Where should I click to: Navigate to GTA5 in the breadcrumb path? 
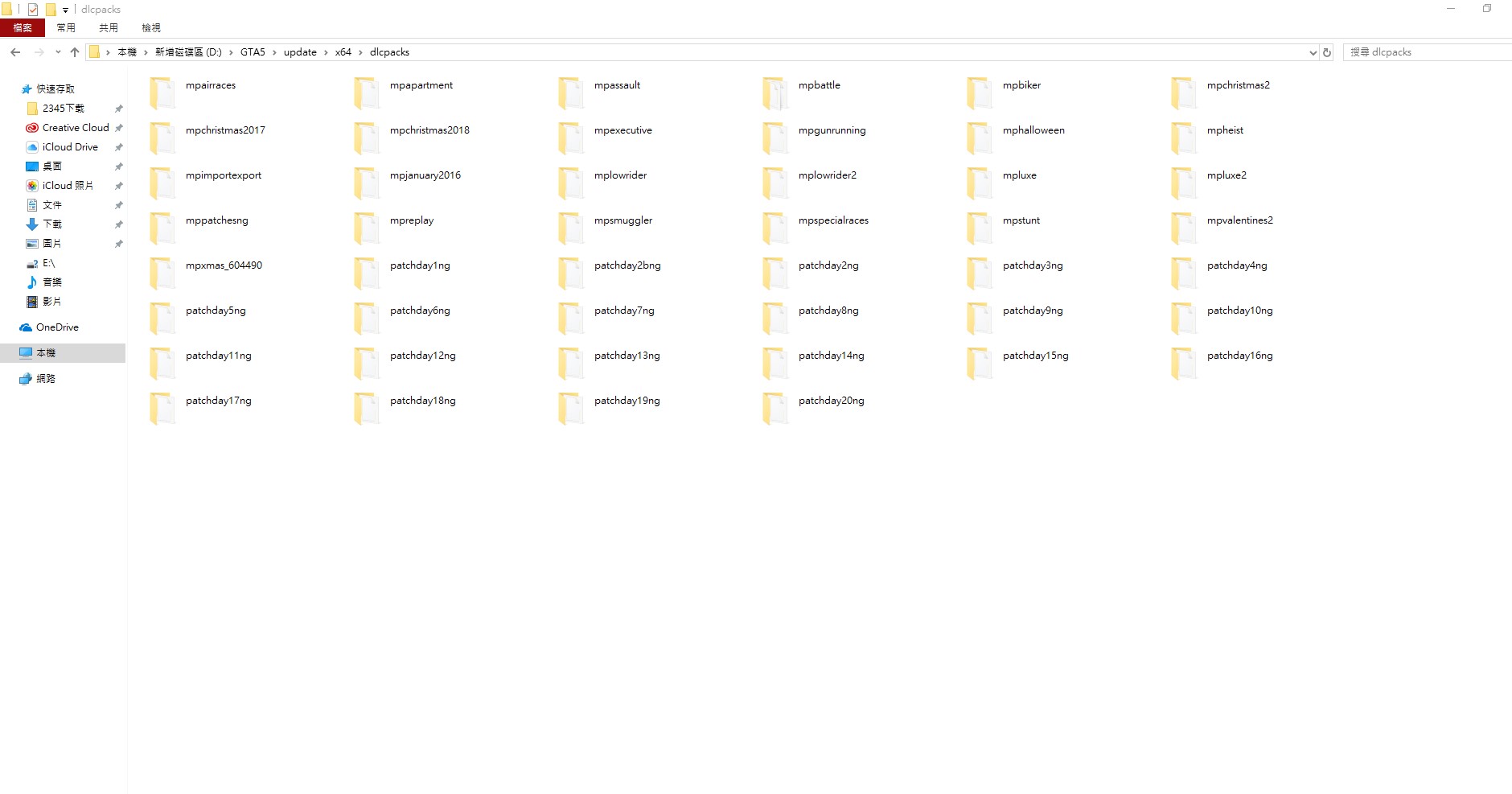tap(253, 52)
